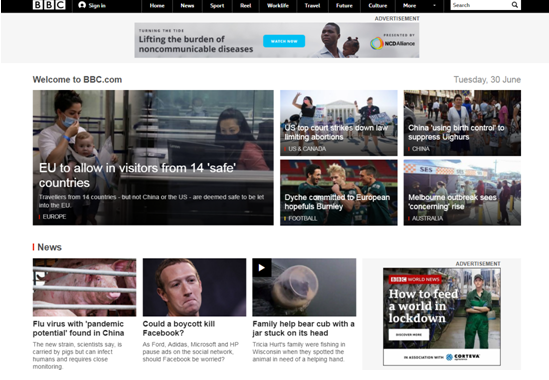549x380 pixels.
Task: Click the Sign in account icon
Action: point(82,5)
